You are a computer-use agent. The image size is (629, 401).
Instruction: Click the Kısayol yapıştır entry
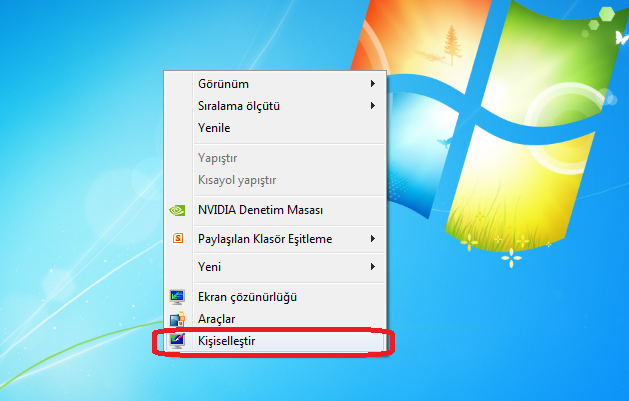(x=275, y=180)
